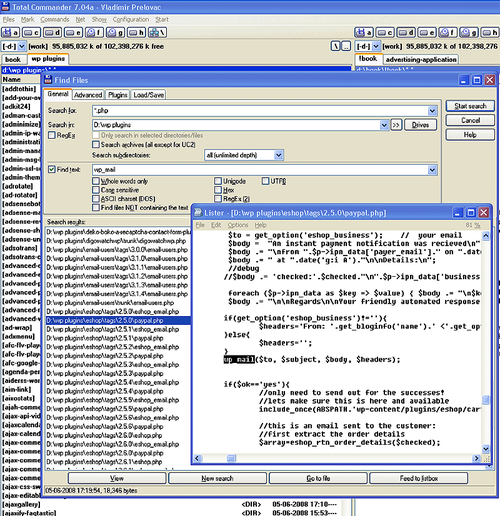Expand the Search for dropdown
Image resolution: width=500 pixels, height=516 pixels.
432,111
